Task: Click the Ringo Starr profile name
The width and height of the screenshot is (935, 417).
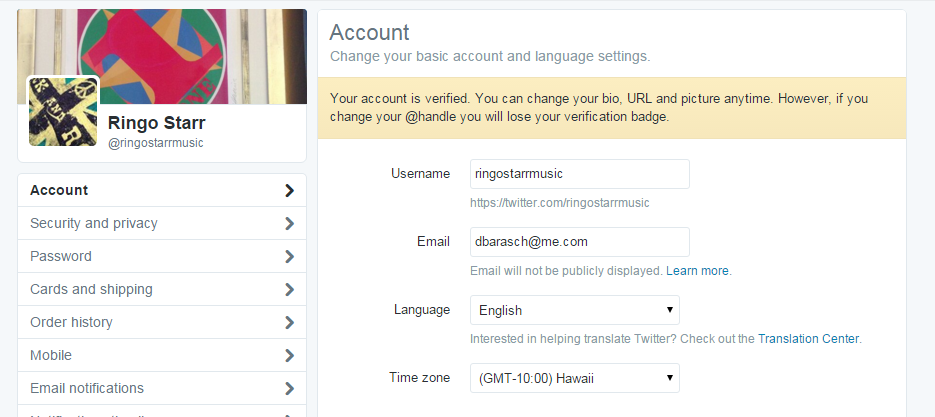Action: tap(155, 124)
